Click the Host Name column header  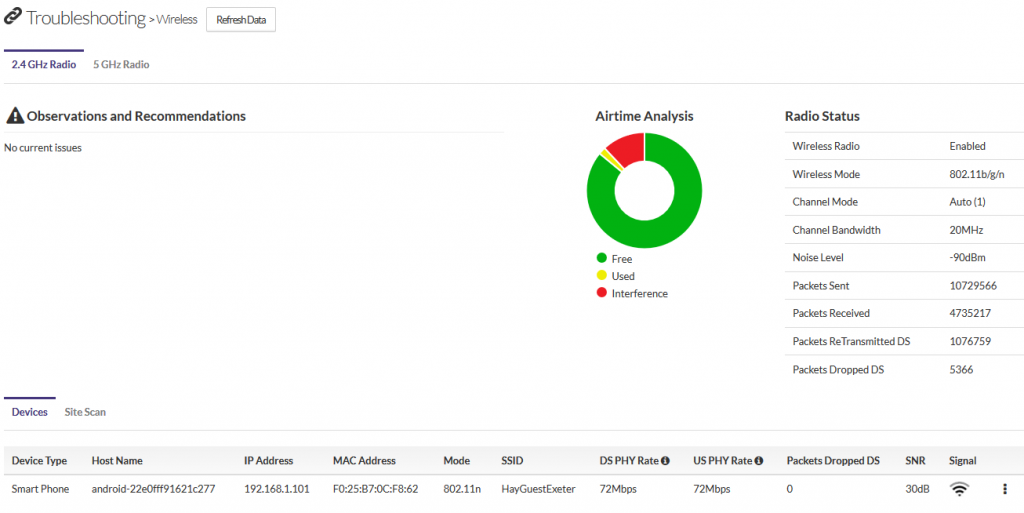click(117, 461)
